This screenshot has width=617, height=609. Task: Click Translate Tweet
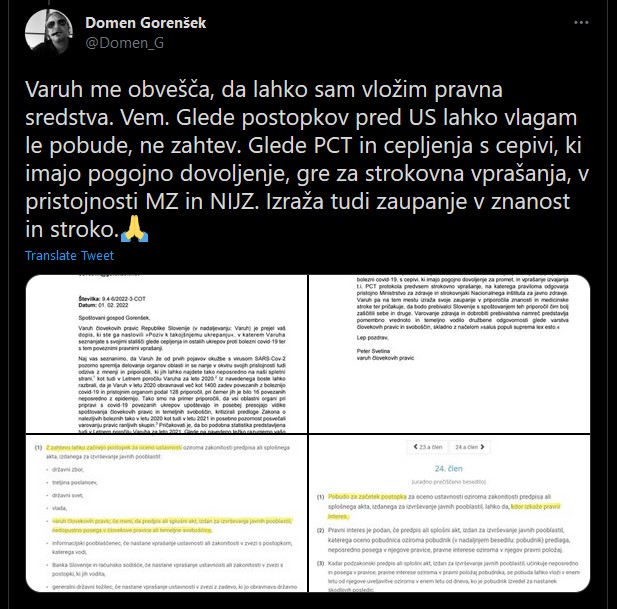(70, 256)
